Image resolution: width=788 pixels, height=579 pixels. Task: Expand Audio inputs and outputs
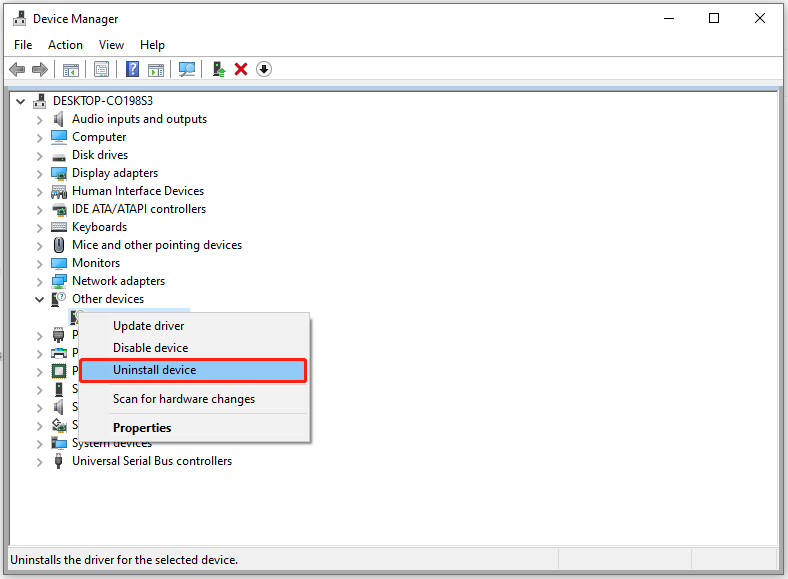[x=39, y=120]
